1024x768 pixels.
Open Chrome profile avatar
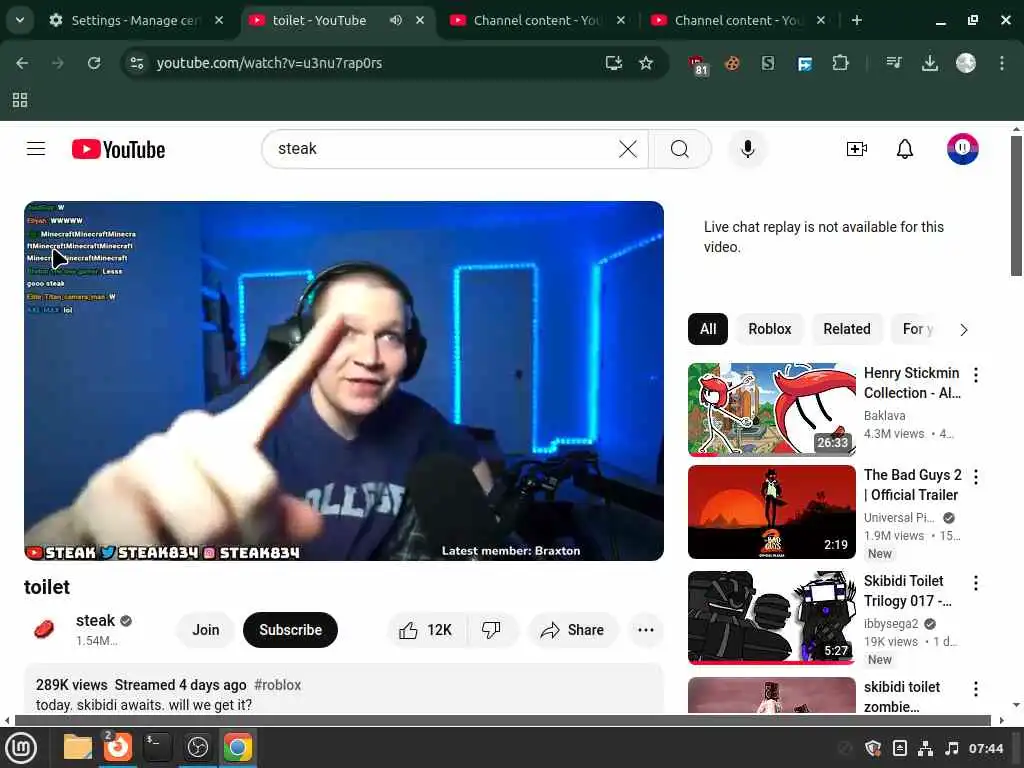[x=966, y=63]
